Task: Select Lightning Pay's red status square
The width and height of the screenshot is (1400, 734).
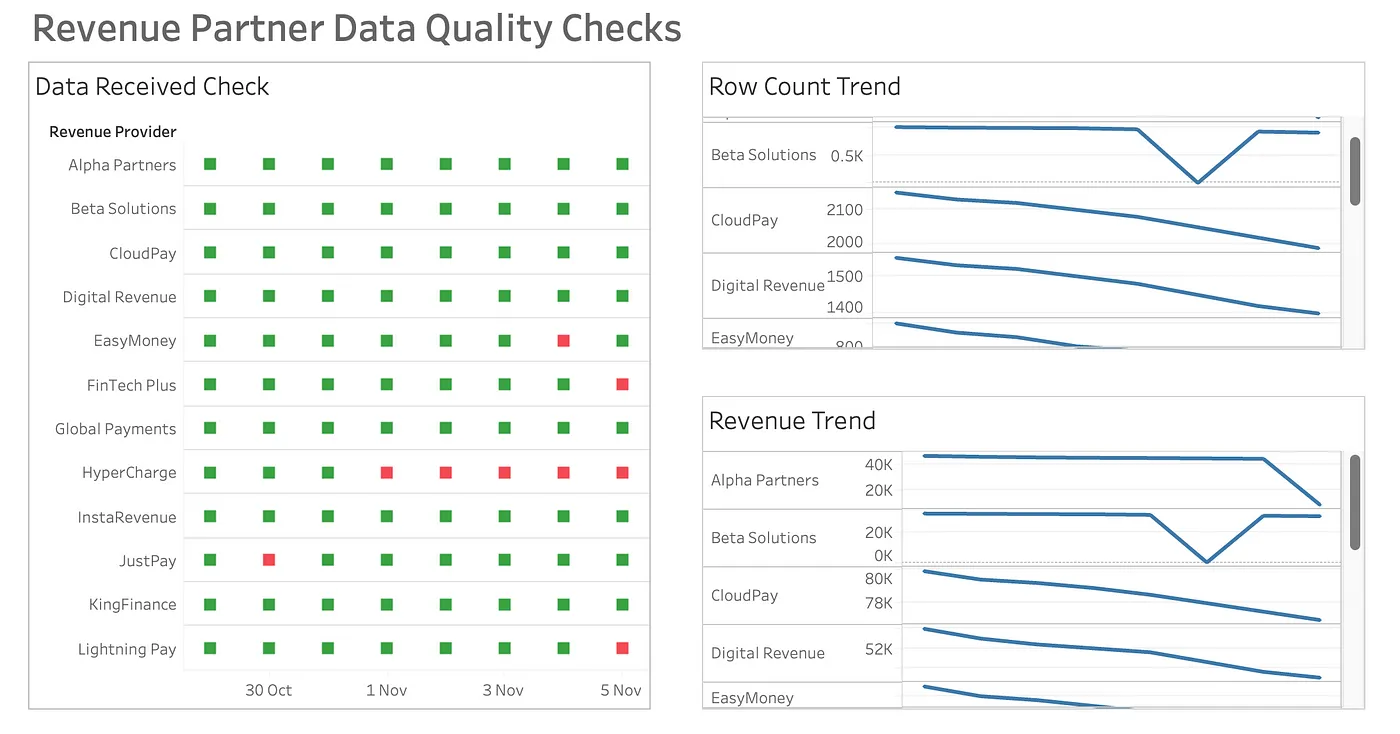Action: coord(622,648)
